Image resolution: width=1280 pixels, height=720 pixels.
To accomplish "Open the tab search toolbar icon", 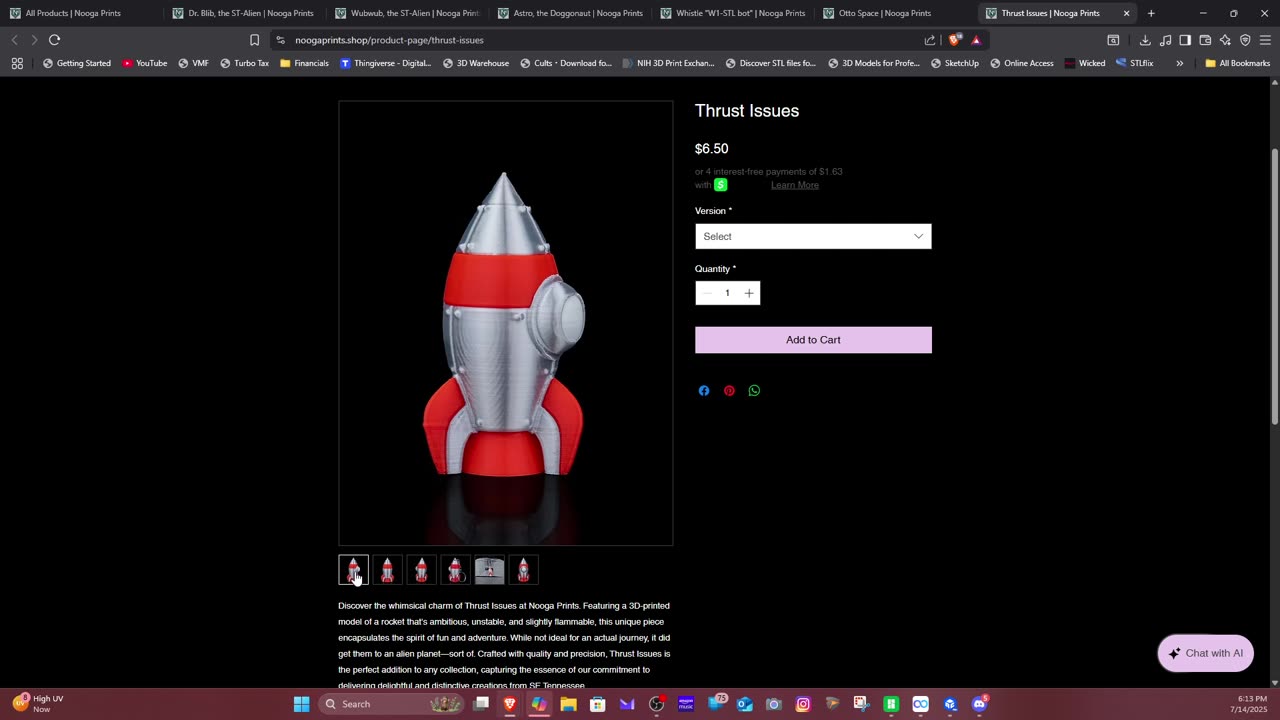I will coord(1113,40).
